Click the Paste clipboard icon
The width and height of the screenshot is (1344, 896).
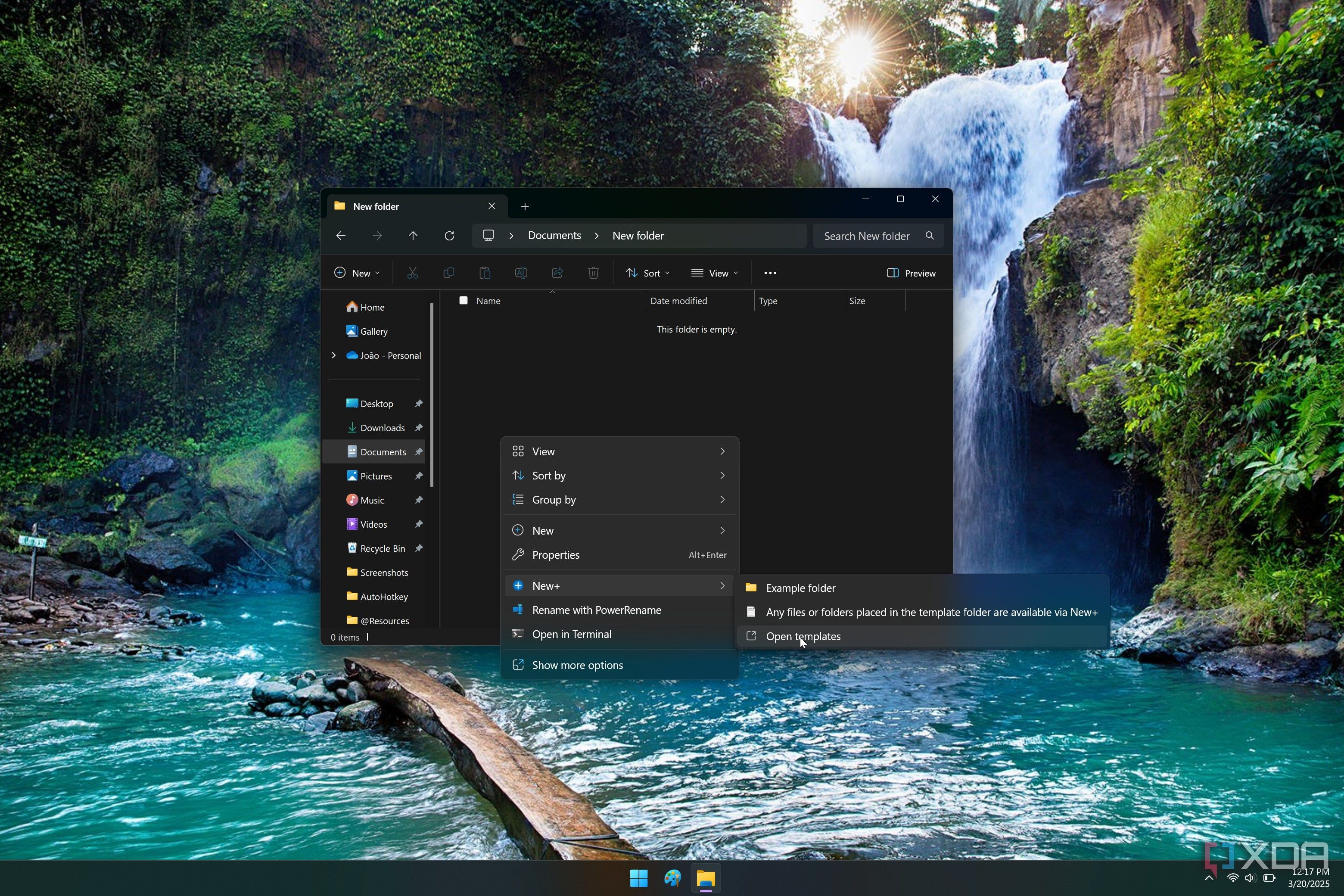coord(485,273)
